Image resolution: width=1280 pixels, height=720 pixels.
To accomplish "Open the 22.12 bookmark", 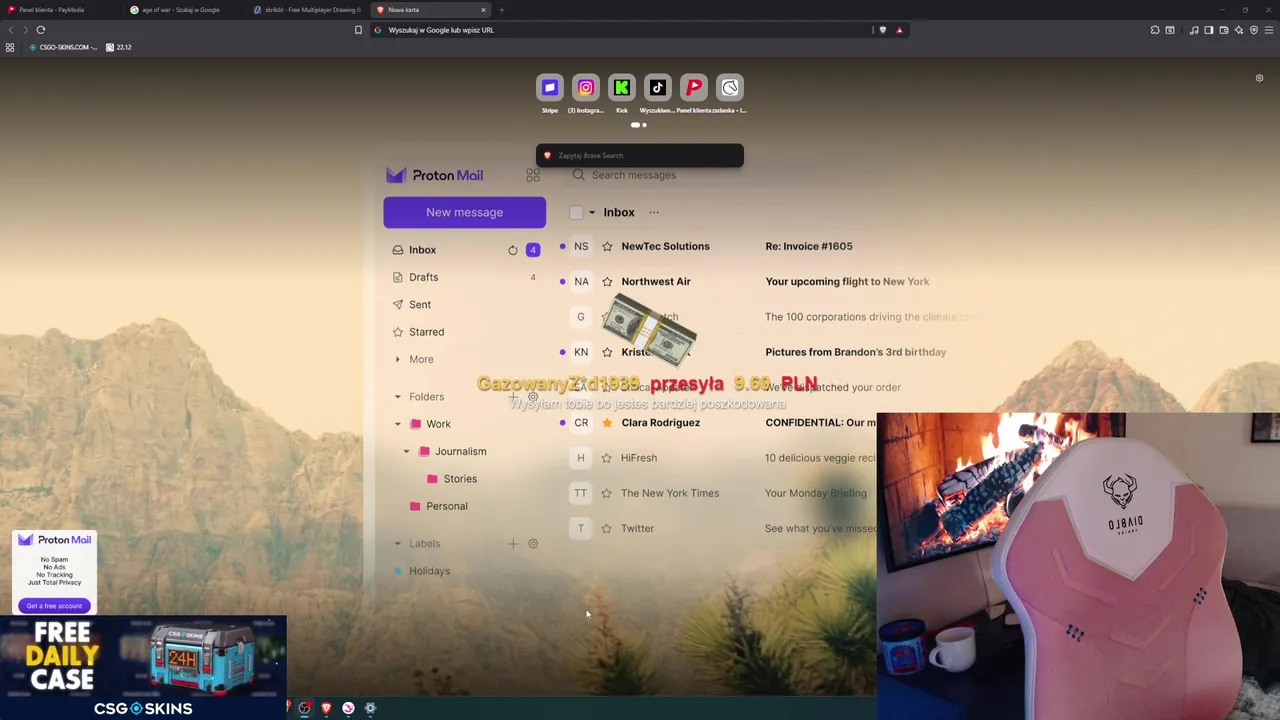I will pos(118,47).
